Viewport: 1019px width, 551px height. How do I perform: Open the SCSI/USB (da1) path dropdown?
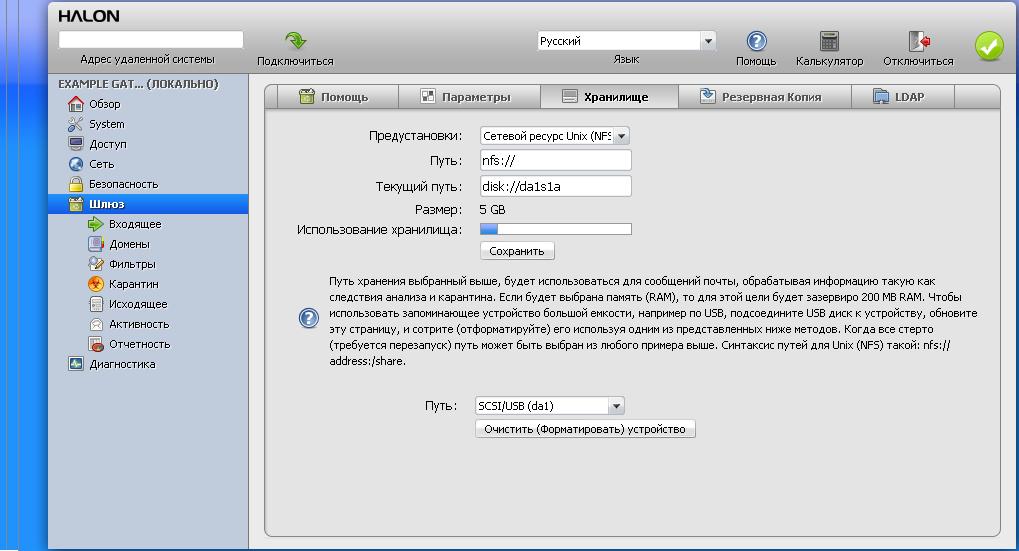click(x=550, y=406)
